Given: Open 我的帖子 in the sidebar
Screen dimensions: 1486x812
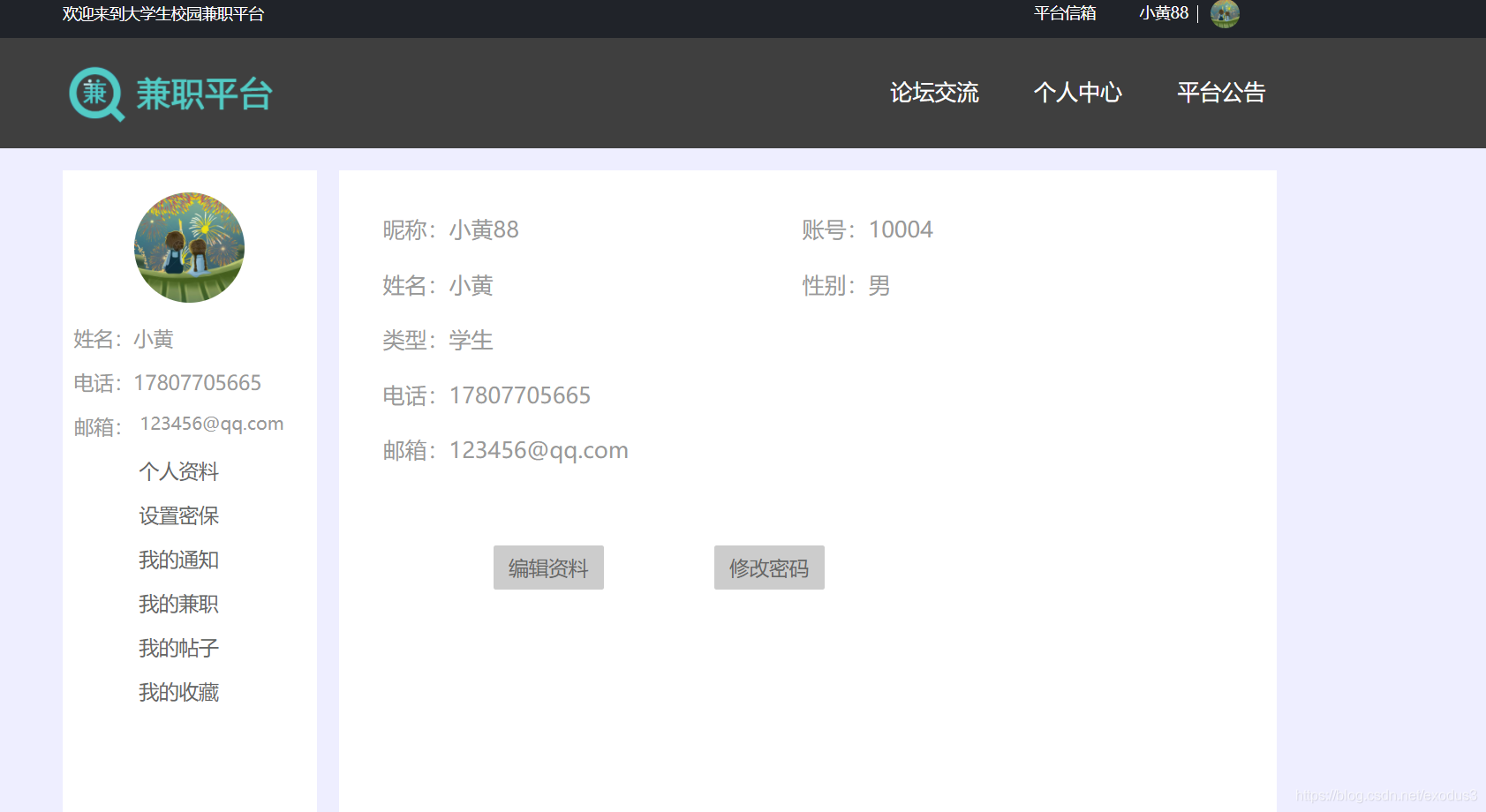Looking at the screenshot, I should [178, 648].
